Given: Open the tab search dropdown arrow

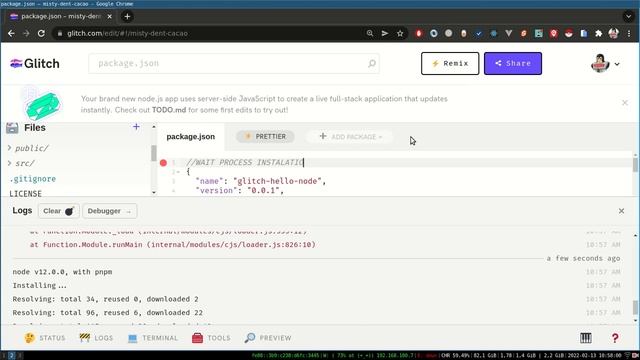Looking at the screenshot, I should click(628, 16).
